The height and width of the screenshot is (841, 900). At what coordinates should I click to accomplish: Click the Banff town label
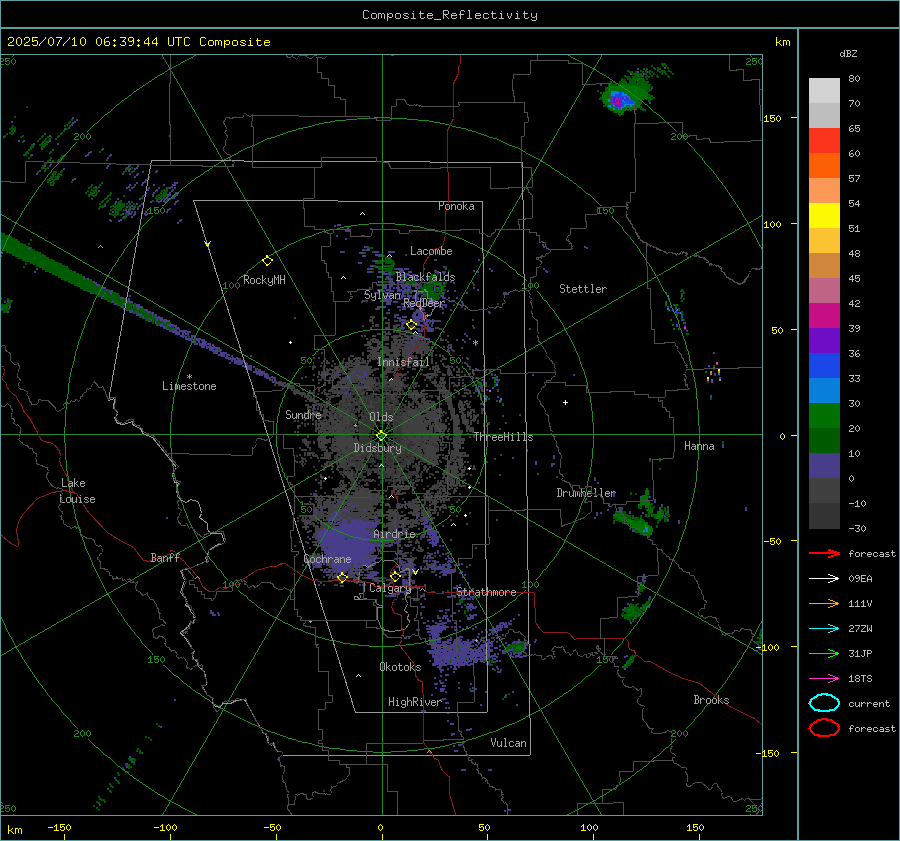165,557
